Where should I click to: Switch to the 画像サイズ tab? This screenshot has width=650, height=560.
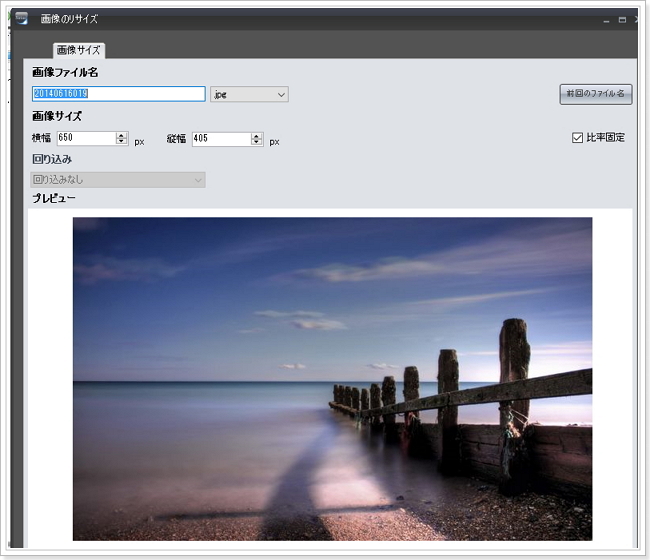pos(78,50)
